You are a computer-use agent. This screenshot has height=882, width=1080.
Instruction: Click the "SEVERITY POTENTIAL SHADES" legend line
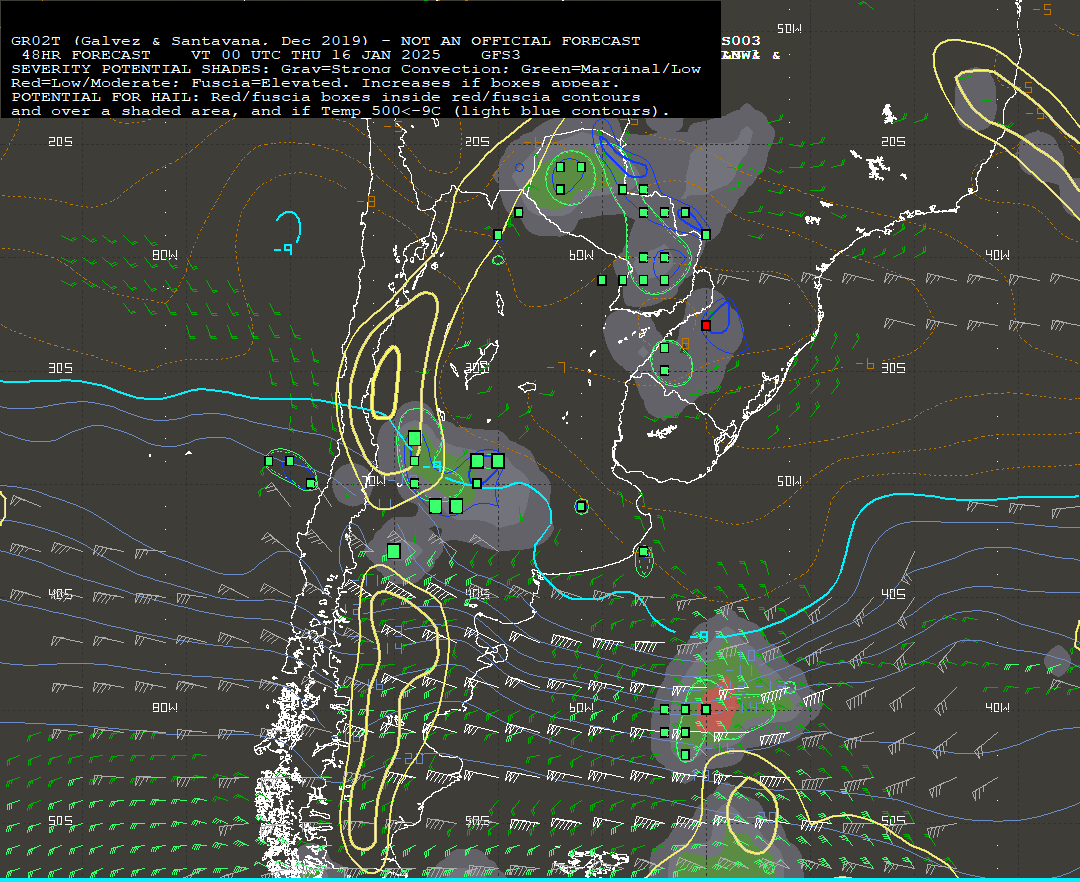coord(356,69)
